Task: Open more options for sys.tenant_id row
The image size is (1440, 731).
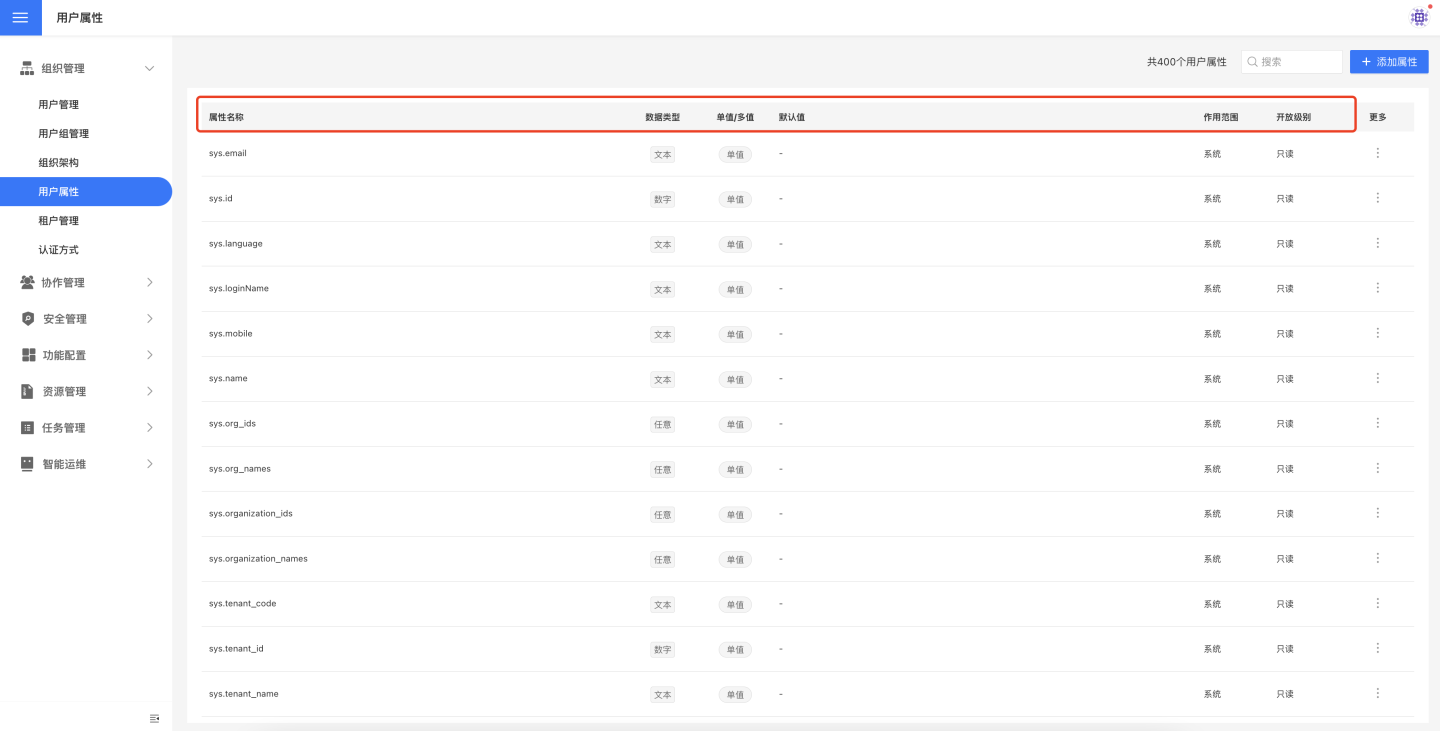Action: 1377,648
